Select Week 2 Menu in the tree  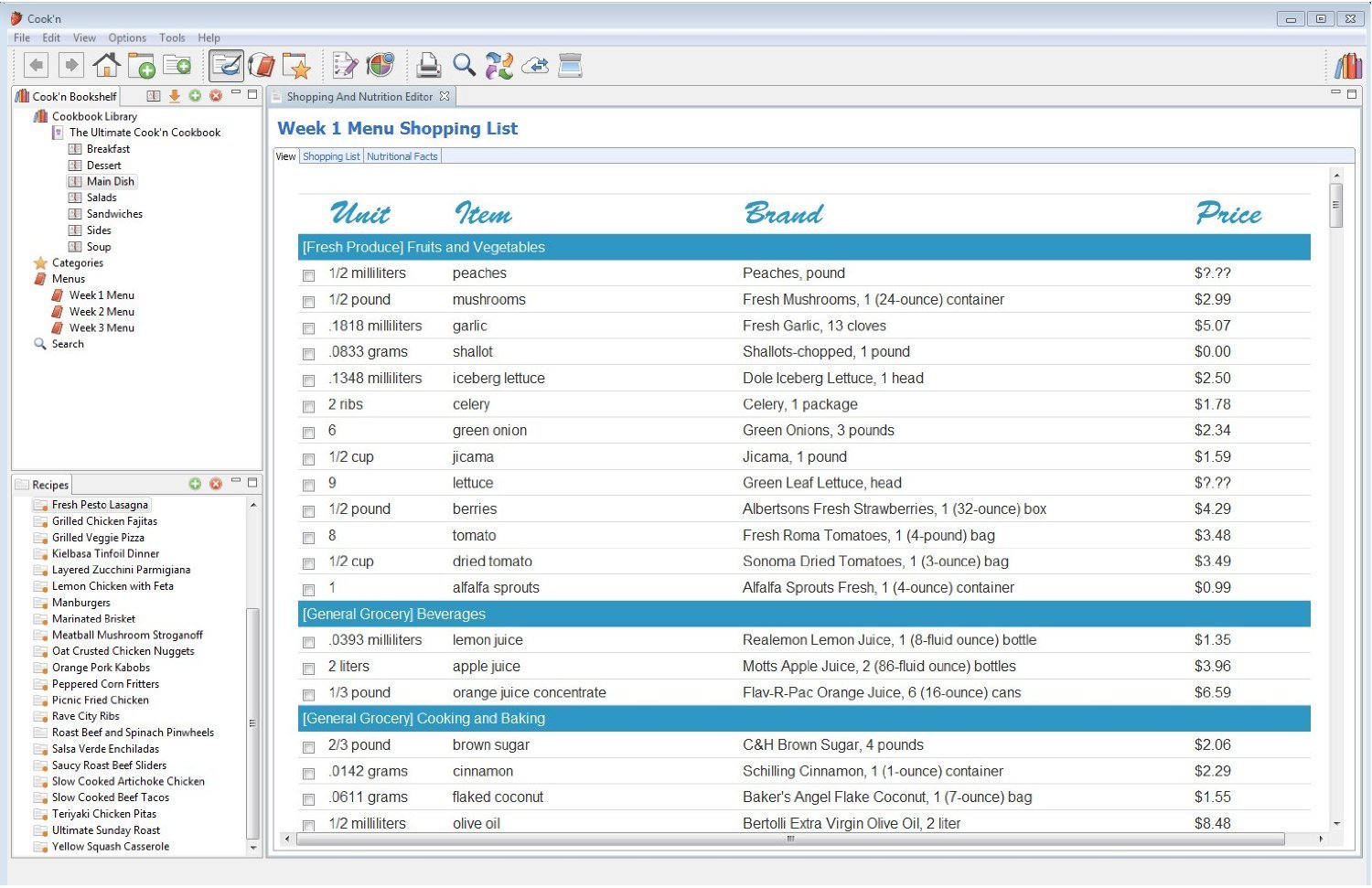point(102,312)
